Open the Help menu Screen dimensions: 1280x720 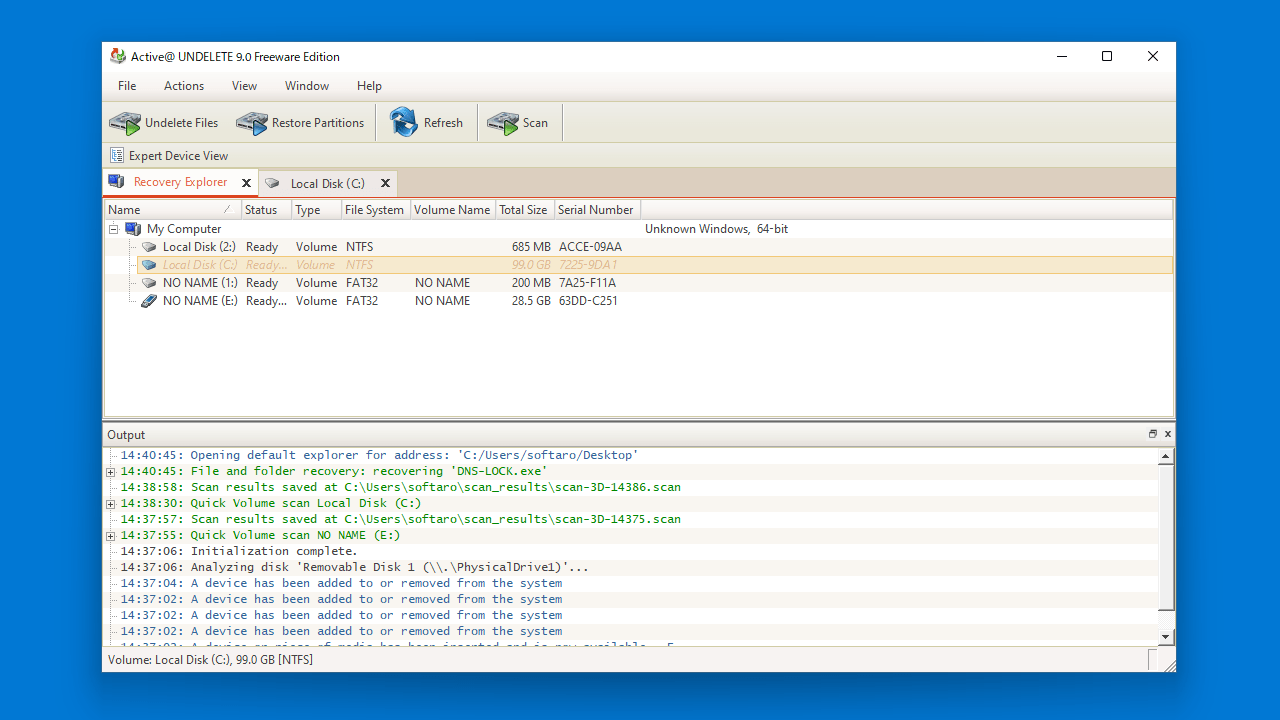369,86
